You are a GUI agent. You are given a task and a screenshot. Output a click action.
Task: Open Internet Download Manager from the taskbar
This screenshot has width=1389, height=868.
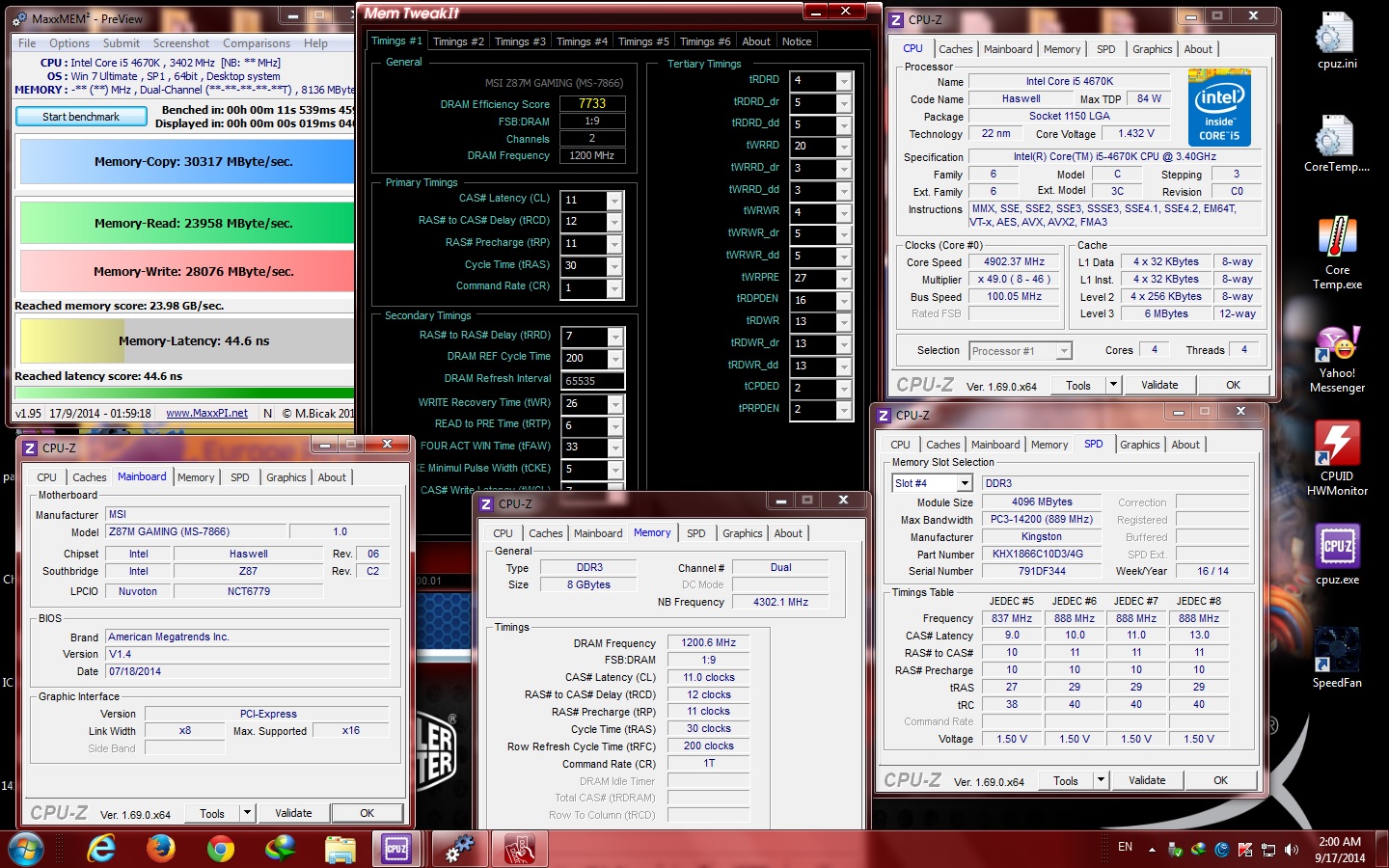coord(280,849)
